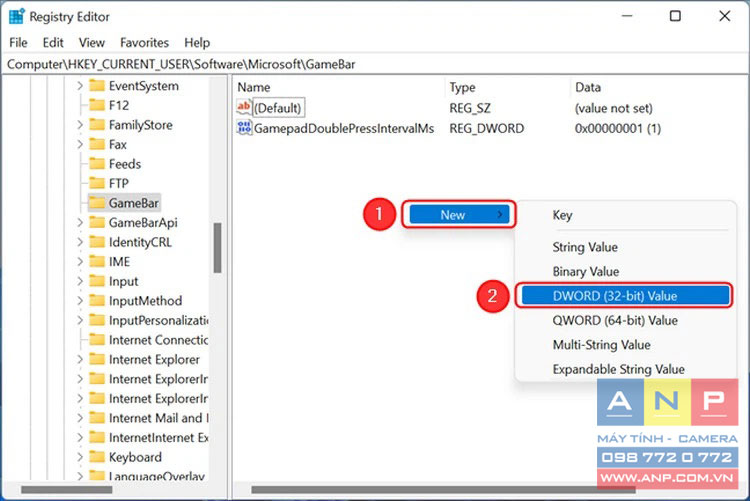750x501 pixels.
Task: Expand the IdentityCRL key
Action: (x=80, y=242)
